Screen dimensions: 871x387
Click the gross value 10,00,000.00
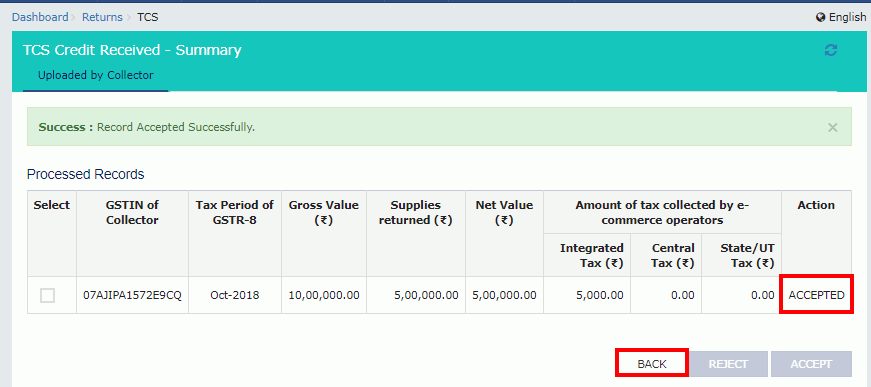pyautogui.click(x=324, y=295)
